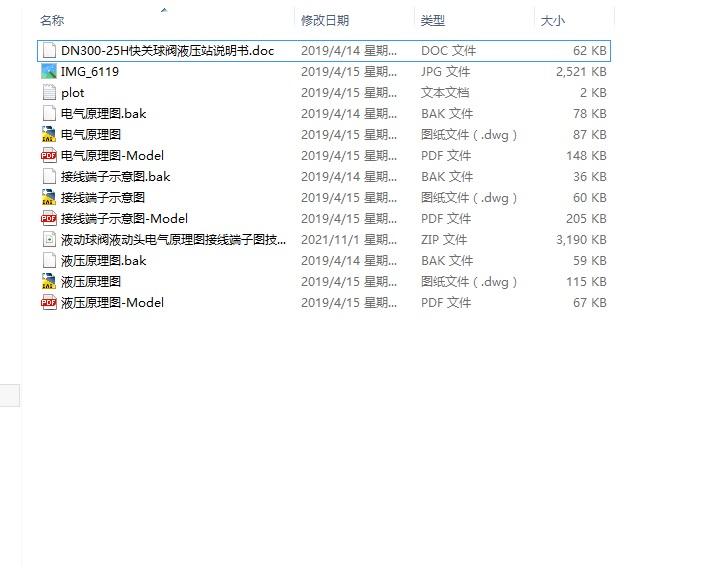Select the 液动球阀液动头电气原理图 ZIP file name
Viewport: 706px width, 566px height.
tap(173, 240)
